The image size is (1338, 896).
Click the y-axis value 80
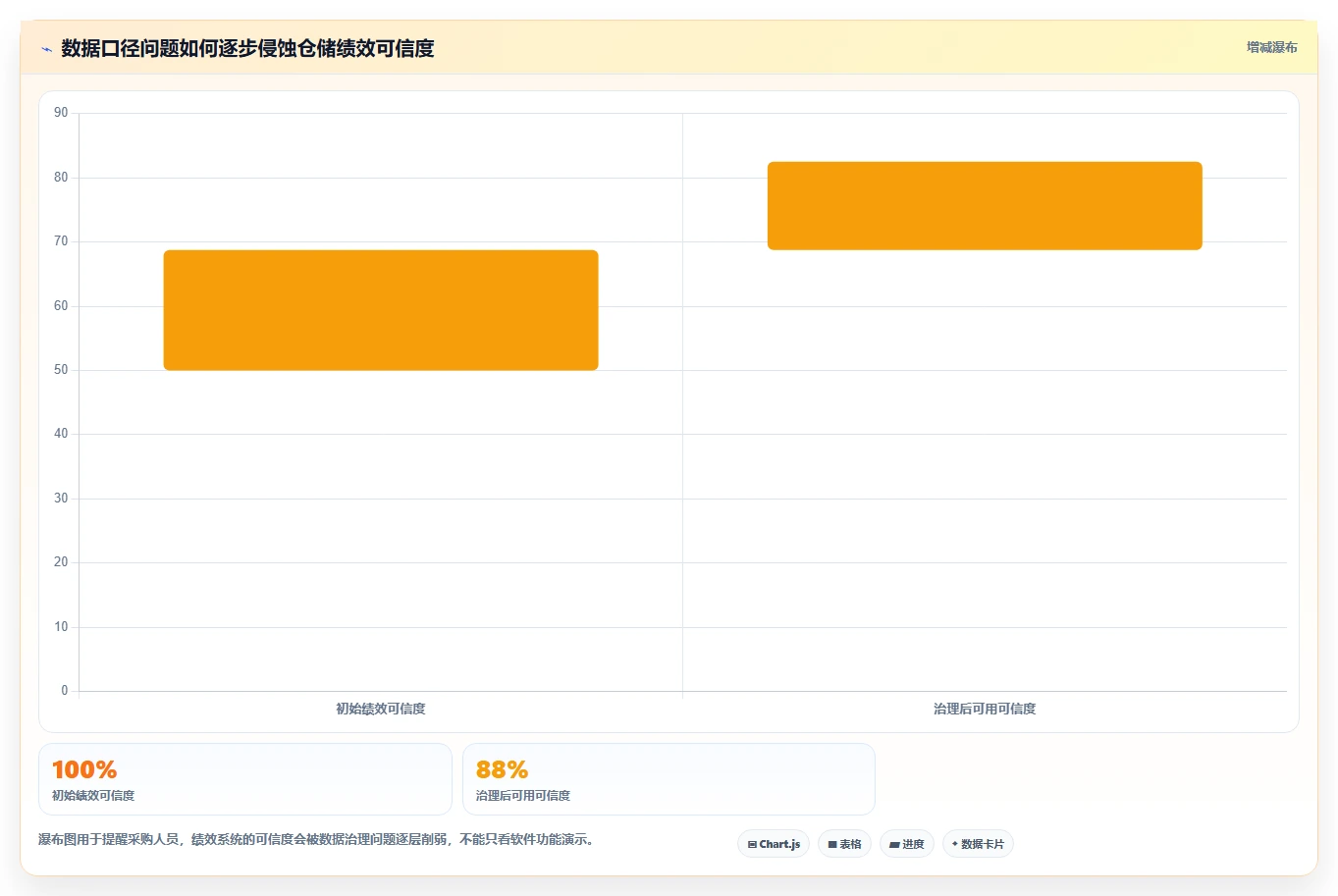tap(61, 178)
